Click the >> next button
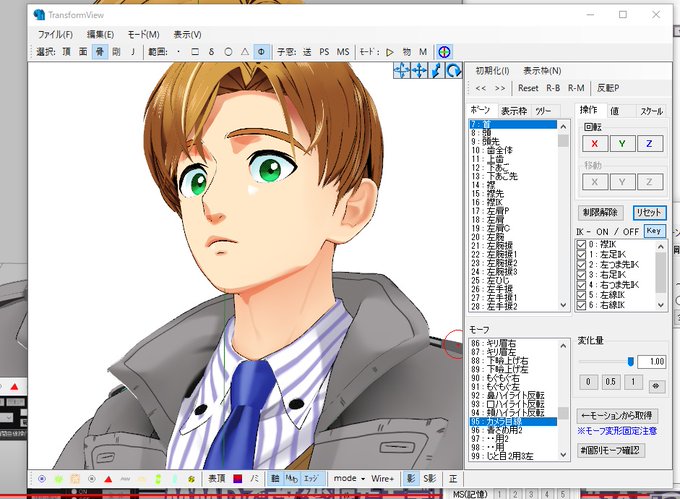This screenshot has height=499, width=680. pos(500,88)
